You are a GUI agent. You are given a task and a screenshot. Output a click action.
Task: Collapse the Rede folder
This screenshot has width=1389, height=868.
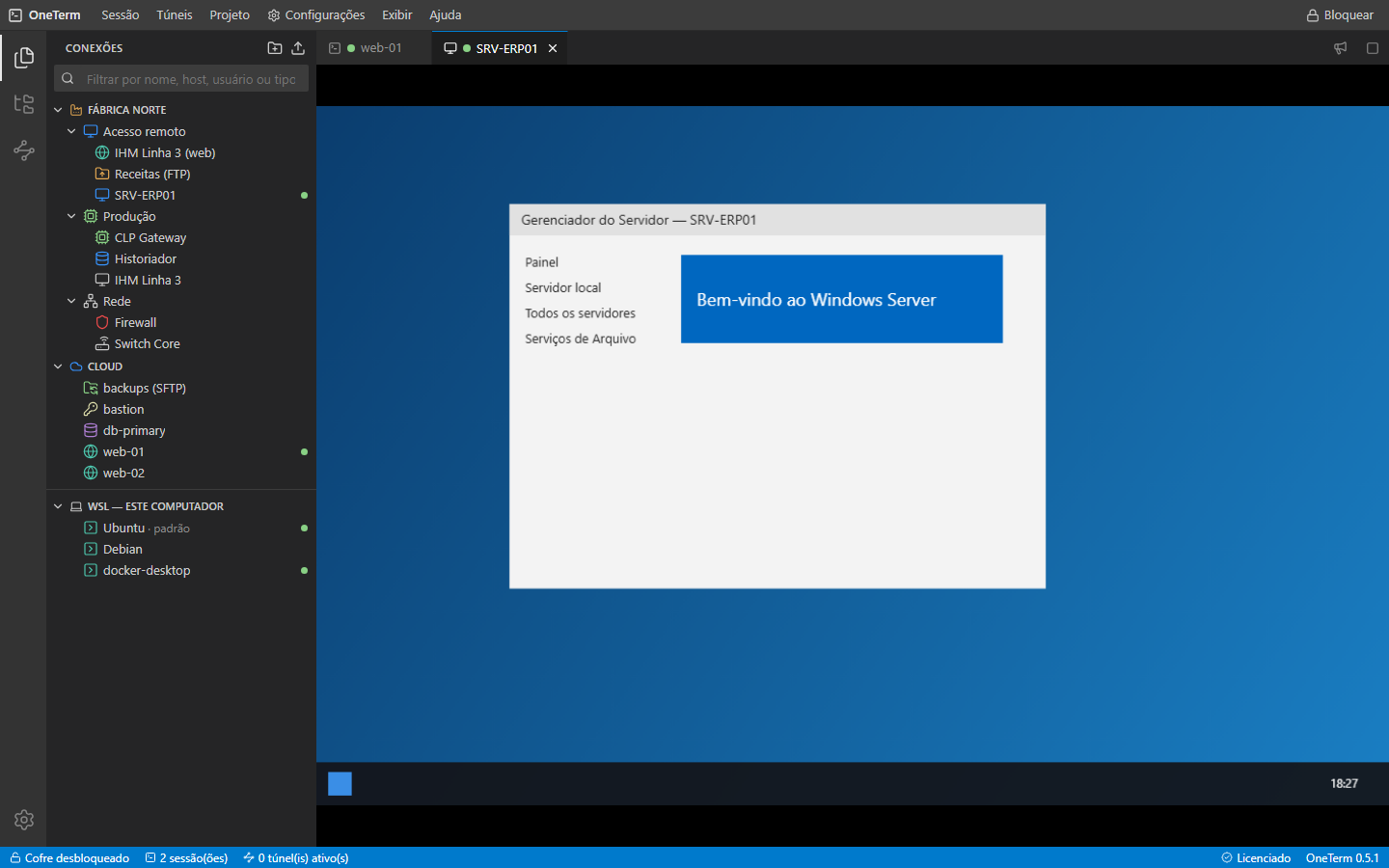pyautogui.click(x=71, y=301)
